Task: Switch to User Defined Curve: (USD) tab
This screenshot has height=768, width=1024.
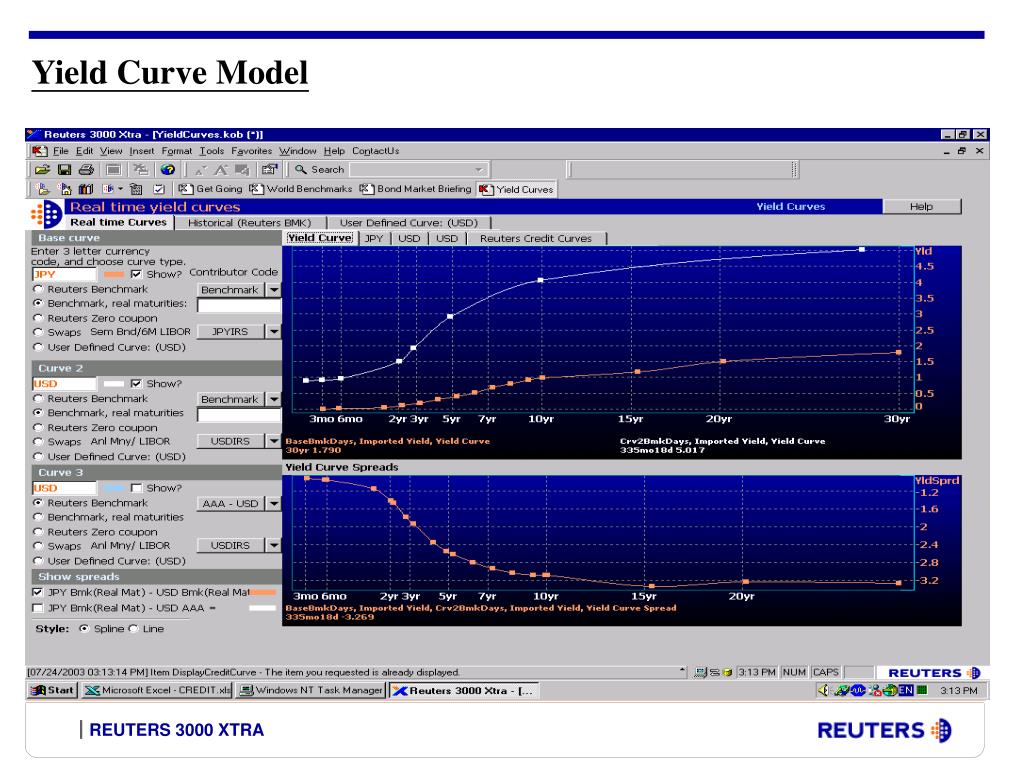Action: [x=409, y=223]
